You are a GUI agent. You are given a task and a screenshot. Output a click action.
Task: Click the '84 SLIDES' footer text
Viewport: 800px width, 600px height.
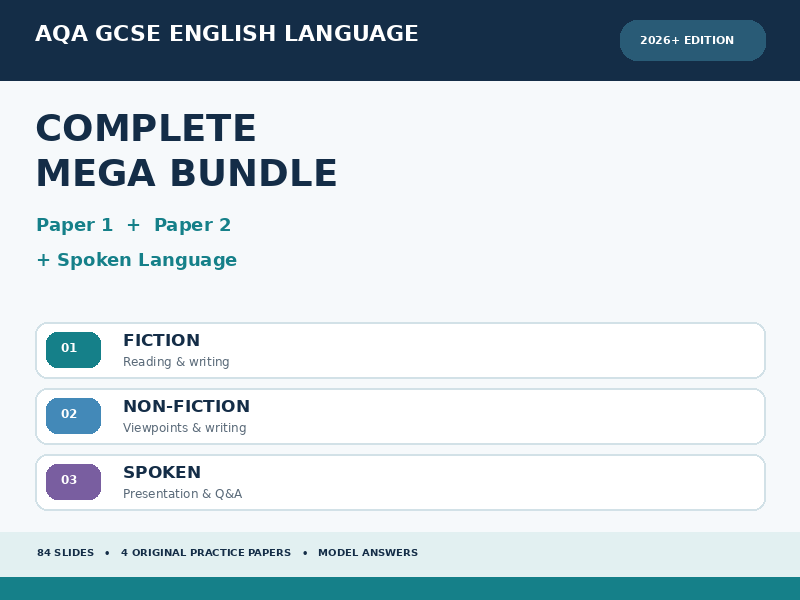[x=66, y=553]
